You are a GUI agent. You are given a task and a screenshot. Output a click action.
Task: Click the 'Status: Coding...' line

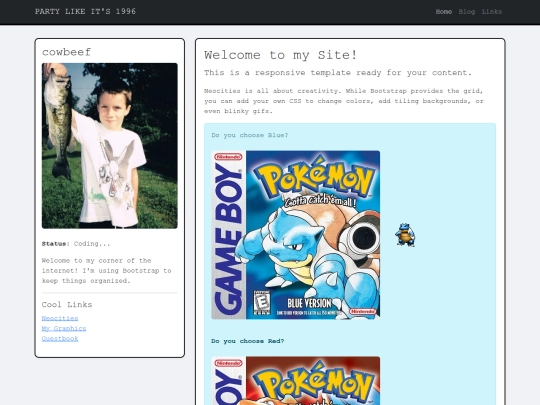tap(76, 244)
